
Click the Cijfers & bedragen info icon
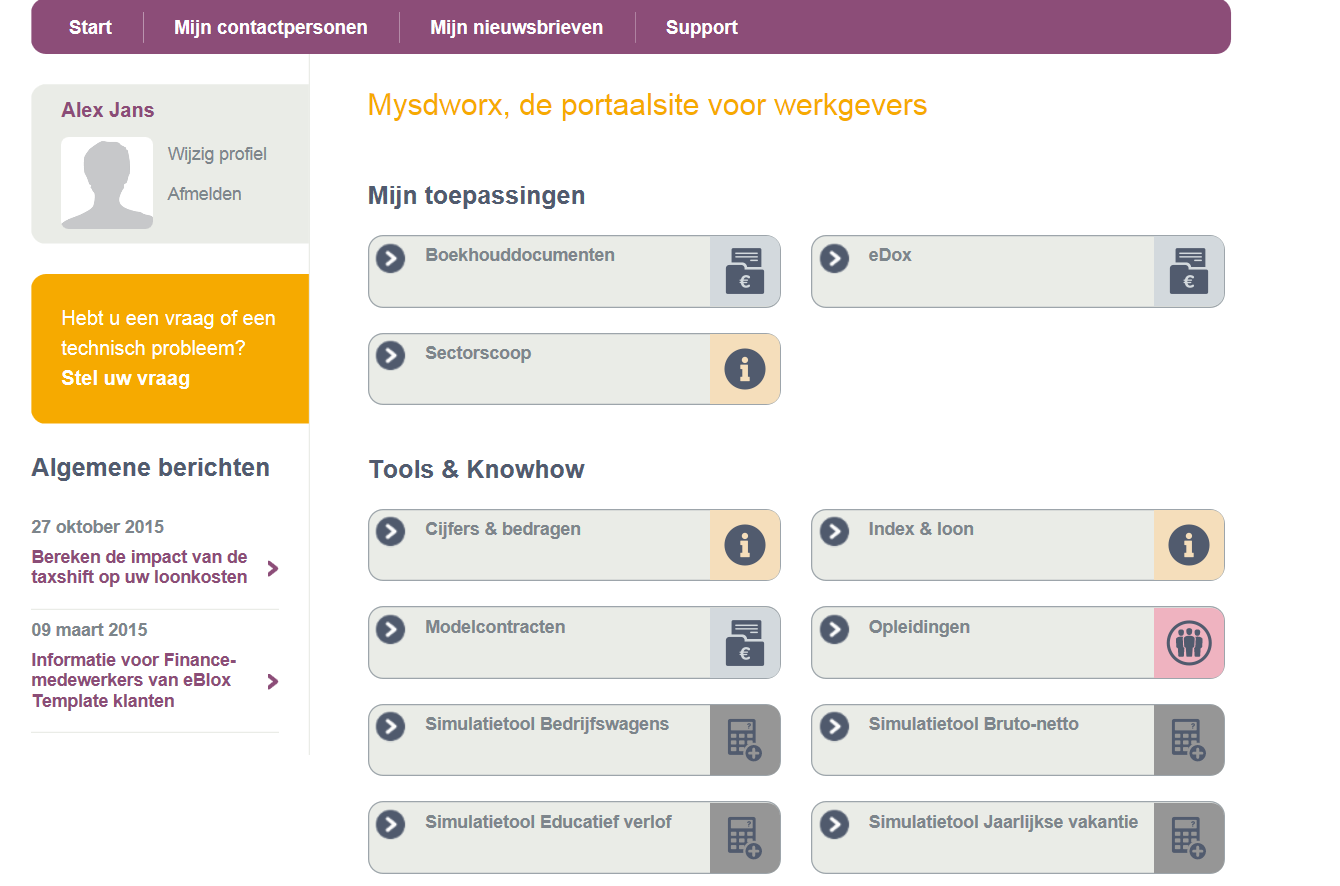coord(745,545)
